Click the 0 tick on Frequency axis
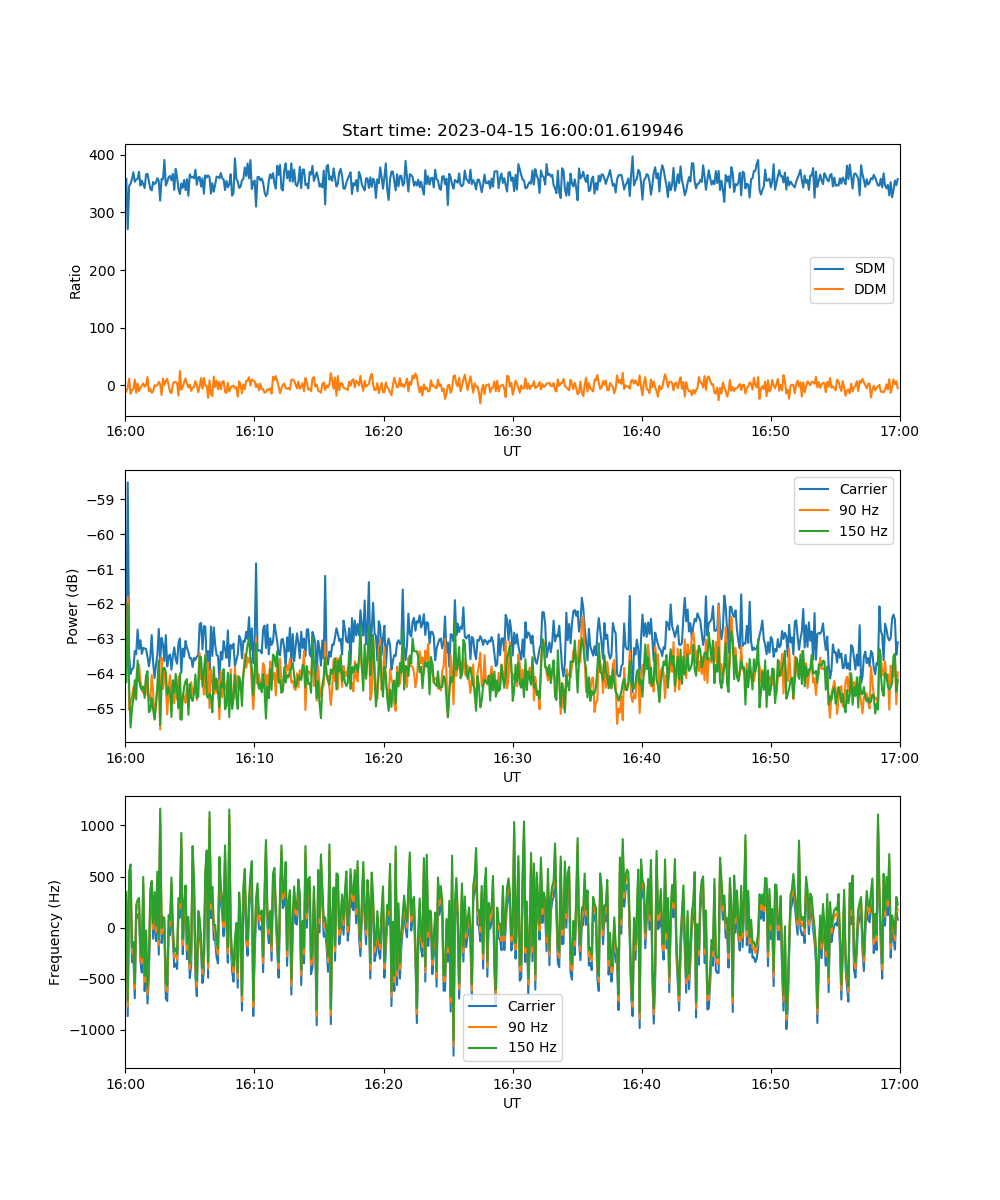Image resolution: width=1000 pixels, height=1200 pixels. click(x=113, y=928)
